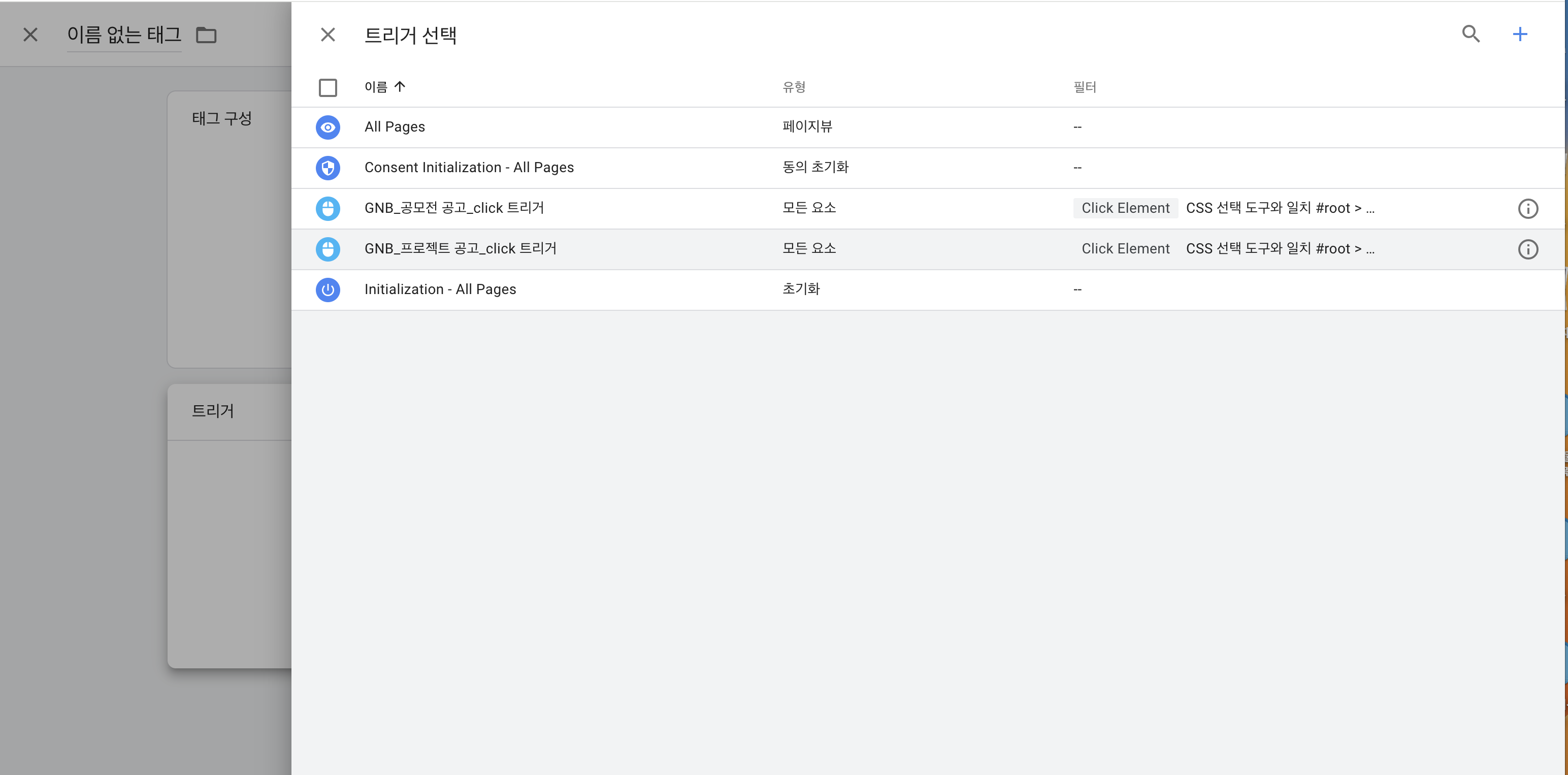1568x775 pixels.
Task: Sort triggers by 유형 column header
Action: pos(793,87)
